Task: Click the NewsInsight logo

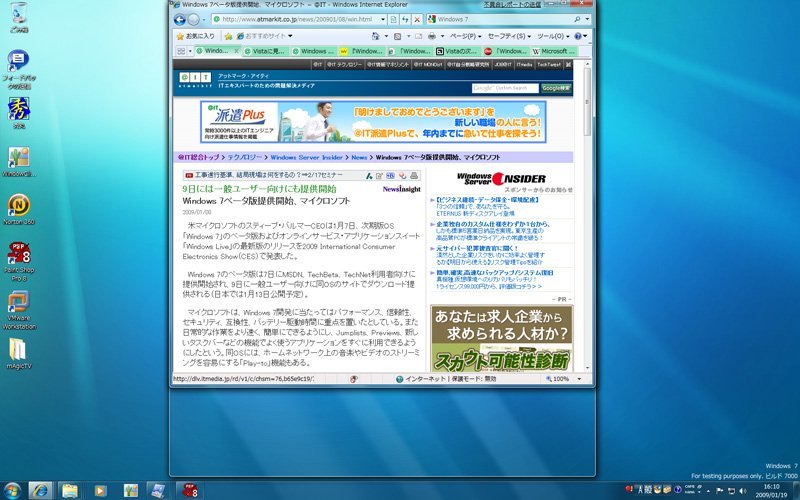Action: [402, 189]
